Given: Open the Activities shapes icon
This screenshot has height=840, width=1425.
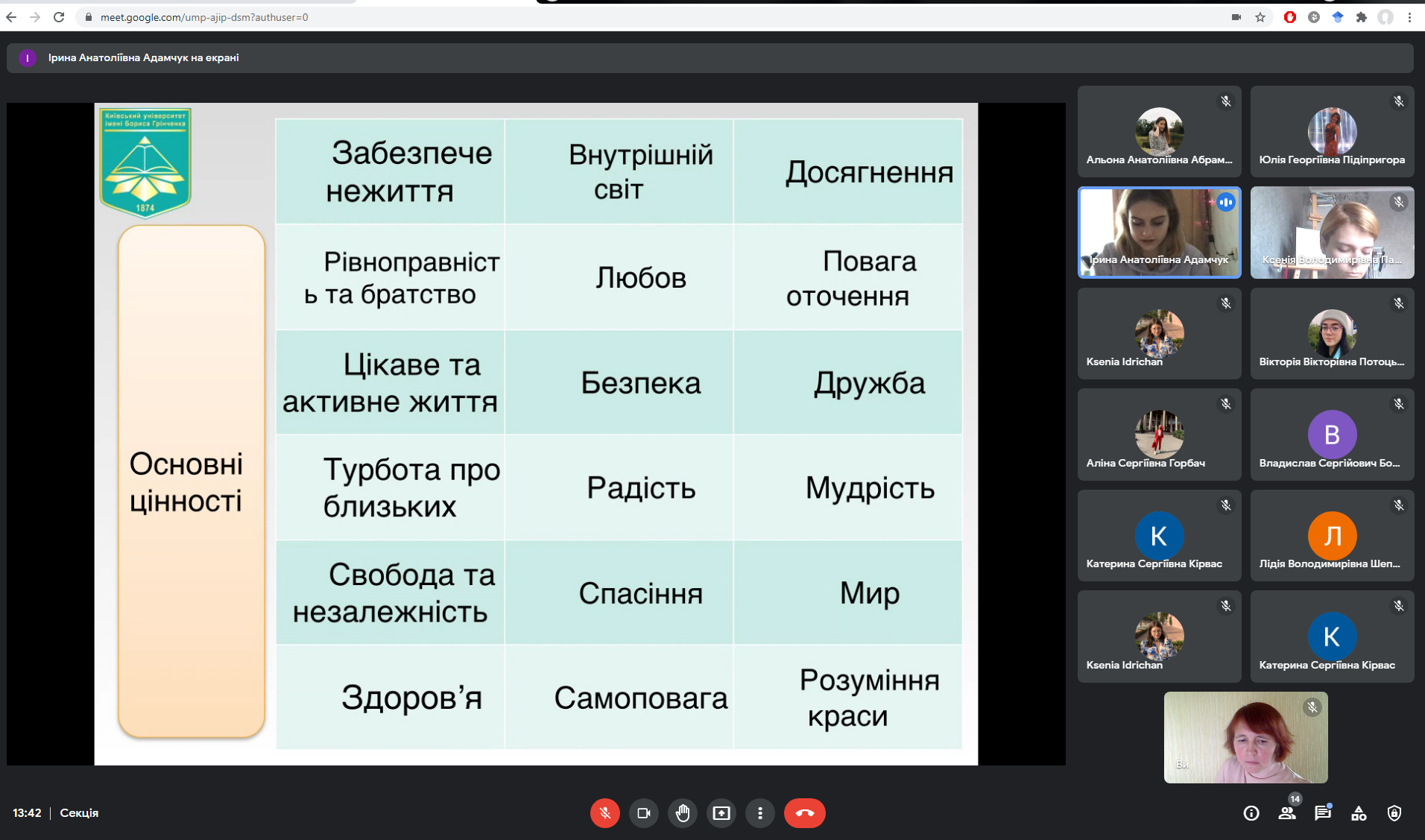Looking at the screenshot, I should 1359,813.
